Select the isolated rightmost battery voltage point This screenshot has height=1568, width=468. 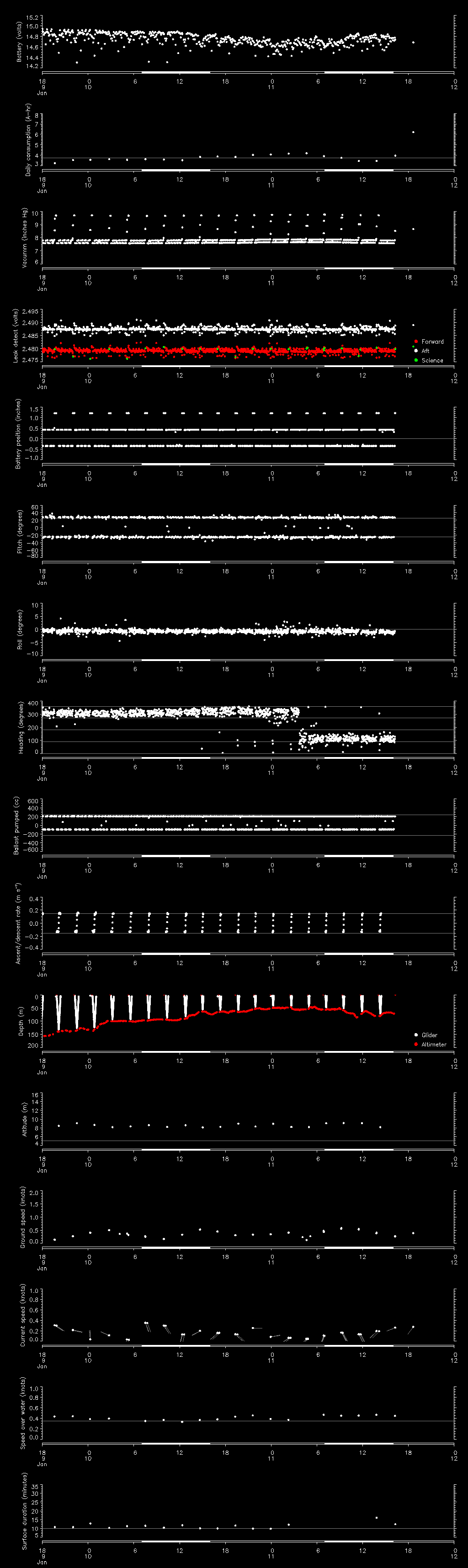tap(413, 42)
